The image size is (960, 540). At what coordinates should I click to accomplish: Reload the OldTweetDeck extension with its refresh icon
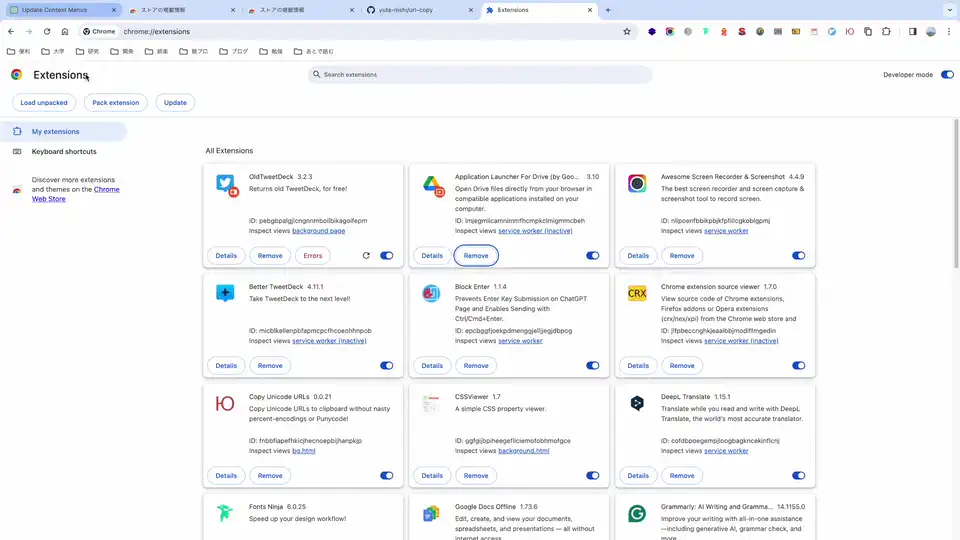point(366,256)
